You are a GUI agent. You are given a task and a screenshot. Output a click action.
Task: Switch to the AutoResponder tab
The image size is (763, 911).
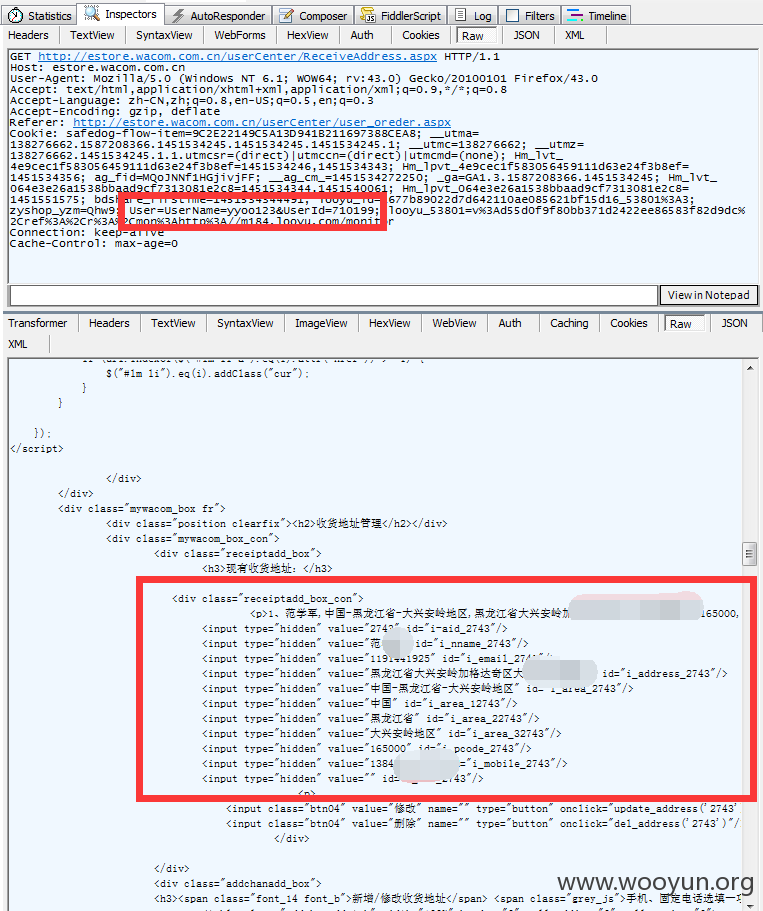pos(220,16)
